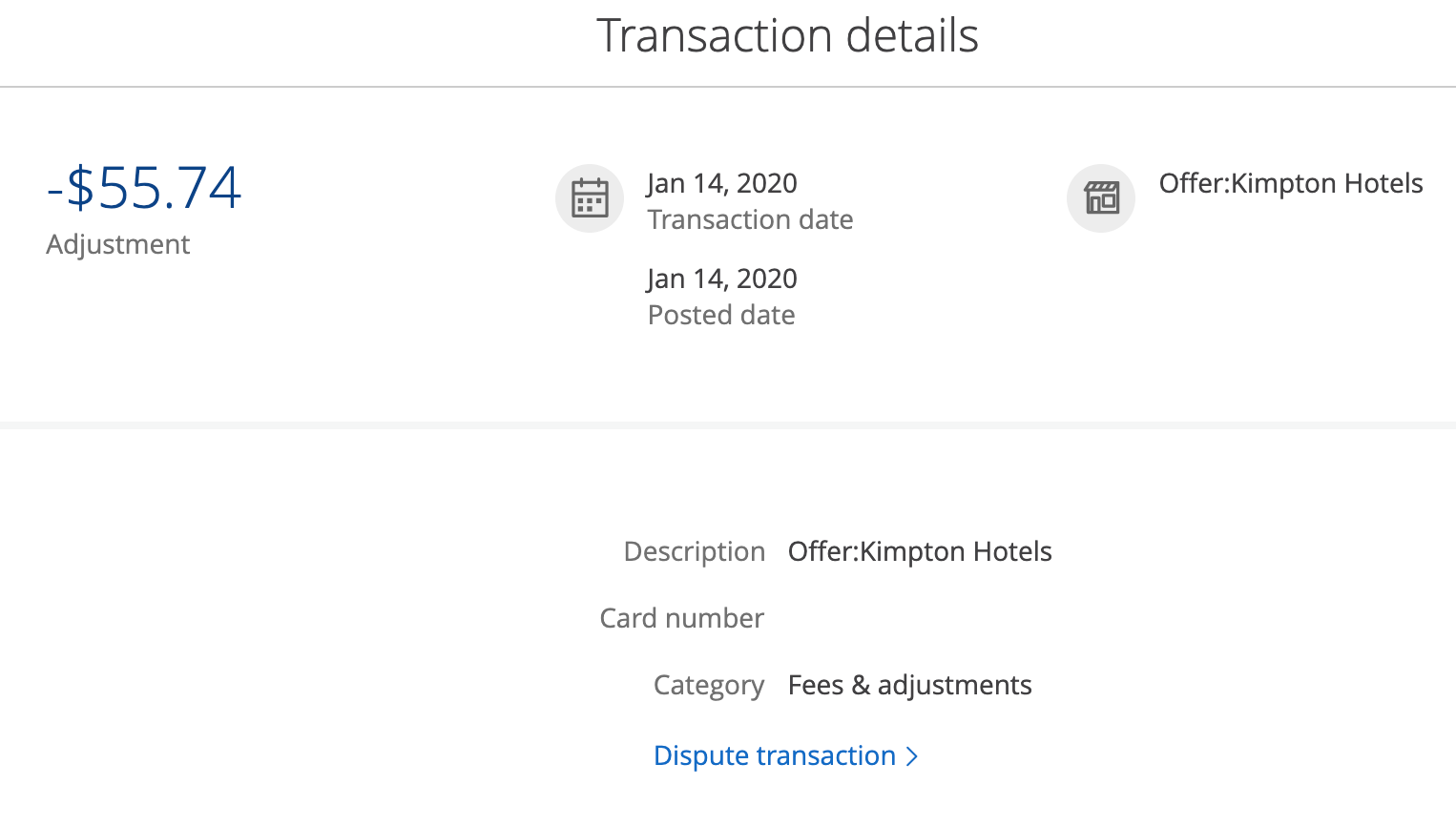Click the Card number label
This screenshot has height=826, width=1456.
681,618
